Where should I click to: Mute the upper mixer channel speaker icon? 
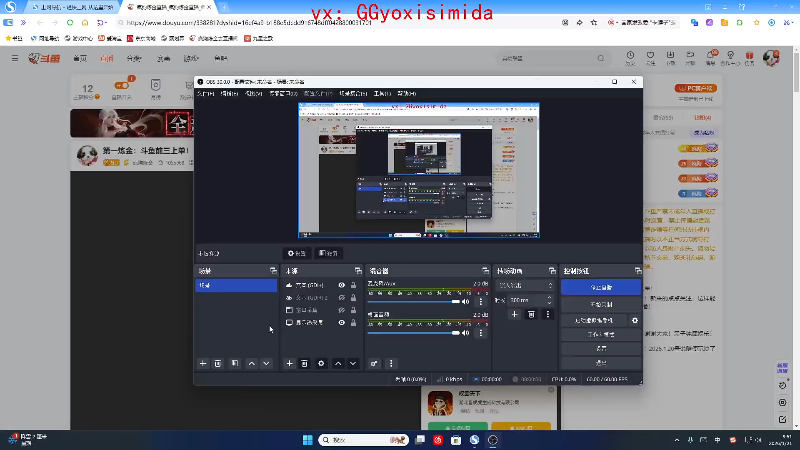click(465, 302)
